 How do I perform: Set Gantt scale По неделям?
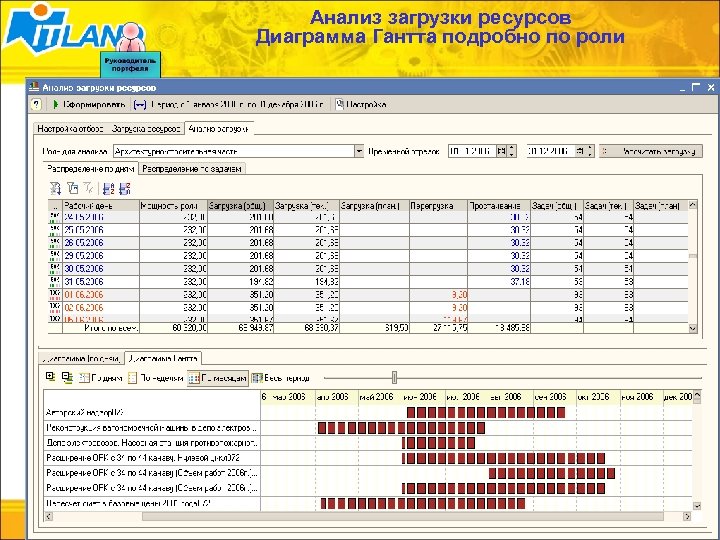155,378
